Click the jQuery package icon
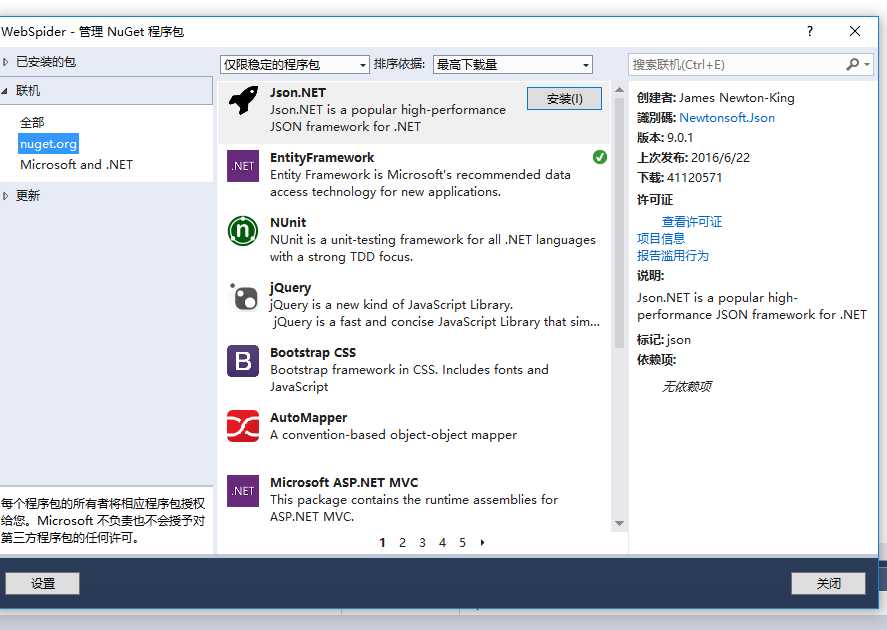Image resolution: width=887 pixels, height=630 pixels. (x=243, y=296)
